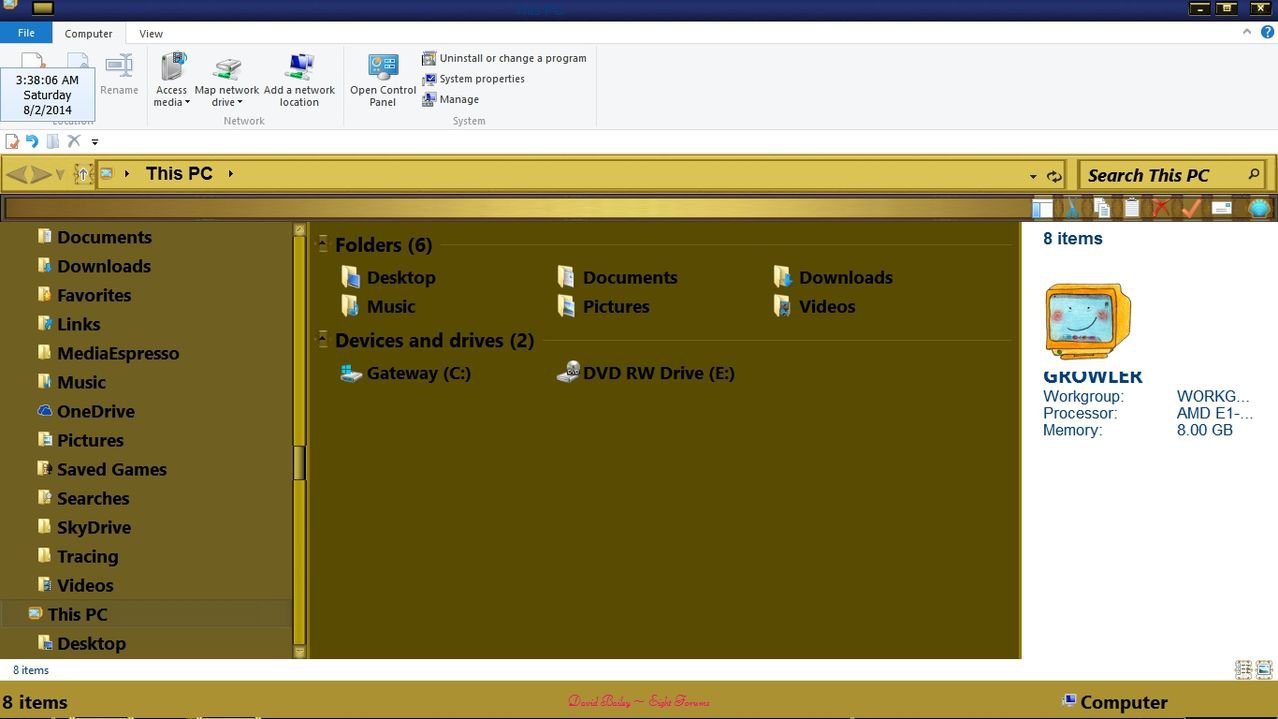Screen dimensions: 1278x719
Task: Click the Search This PC field
Action: pos(1160,174)
